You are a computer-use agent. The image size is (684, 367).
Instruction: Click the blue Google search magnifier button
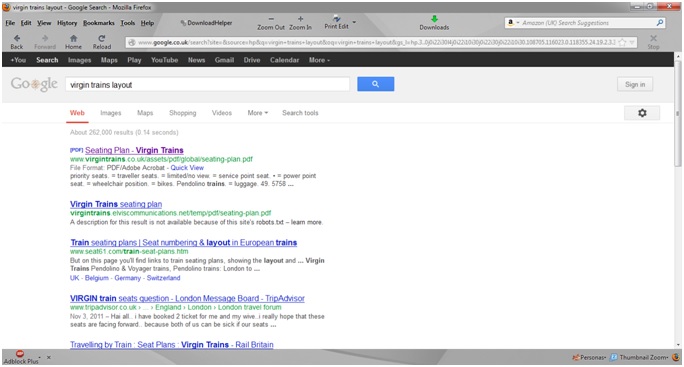coord(375,84)
